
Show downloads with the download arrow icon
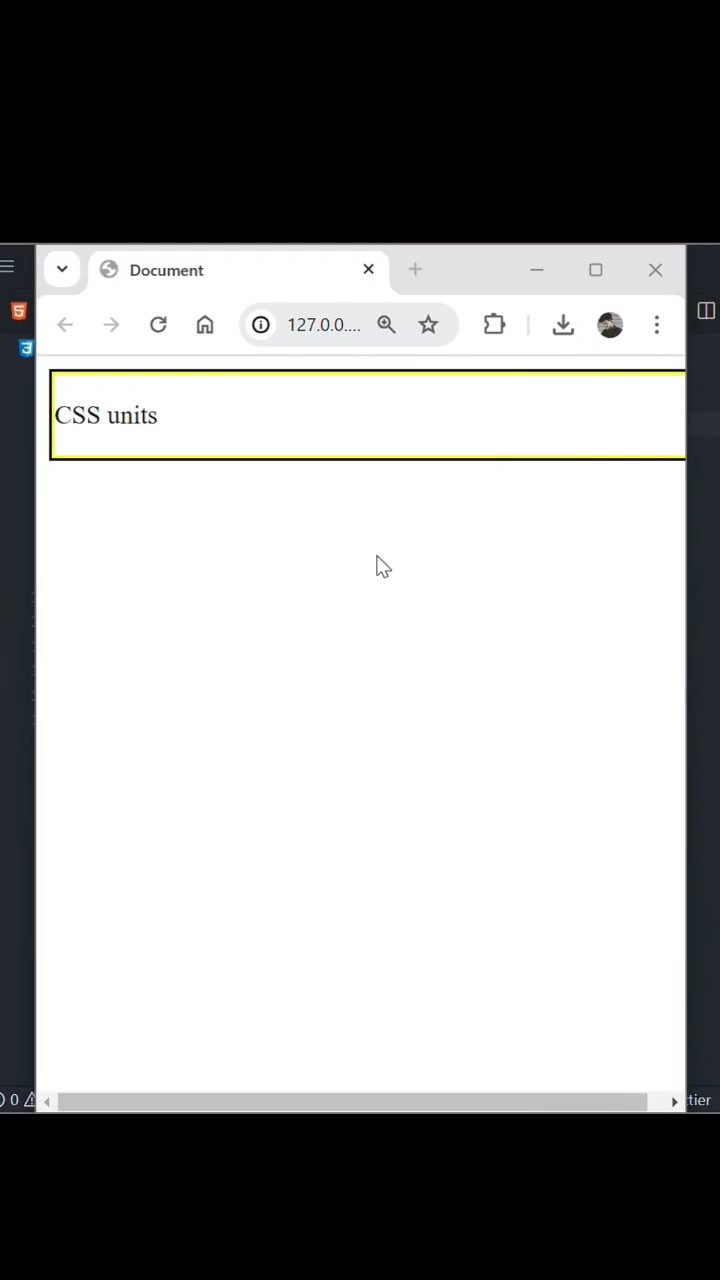tap(563, 324)
